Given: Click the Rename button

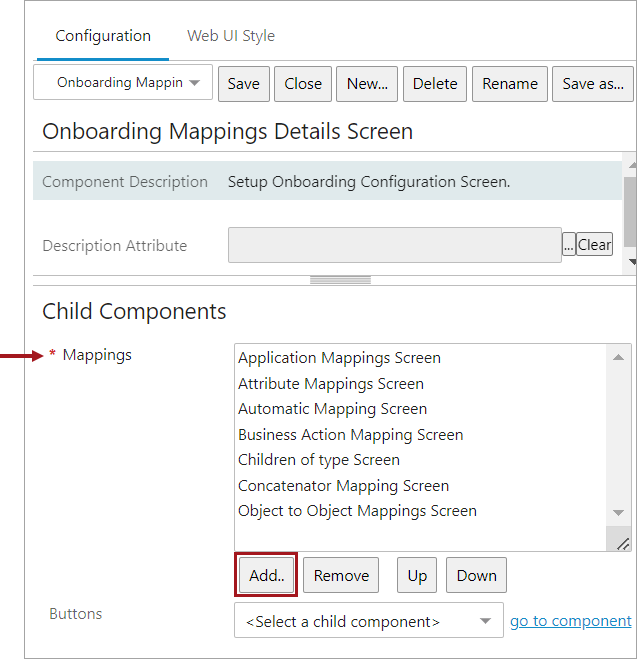Looking at the screenshot, I should click(510, 84).
